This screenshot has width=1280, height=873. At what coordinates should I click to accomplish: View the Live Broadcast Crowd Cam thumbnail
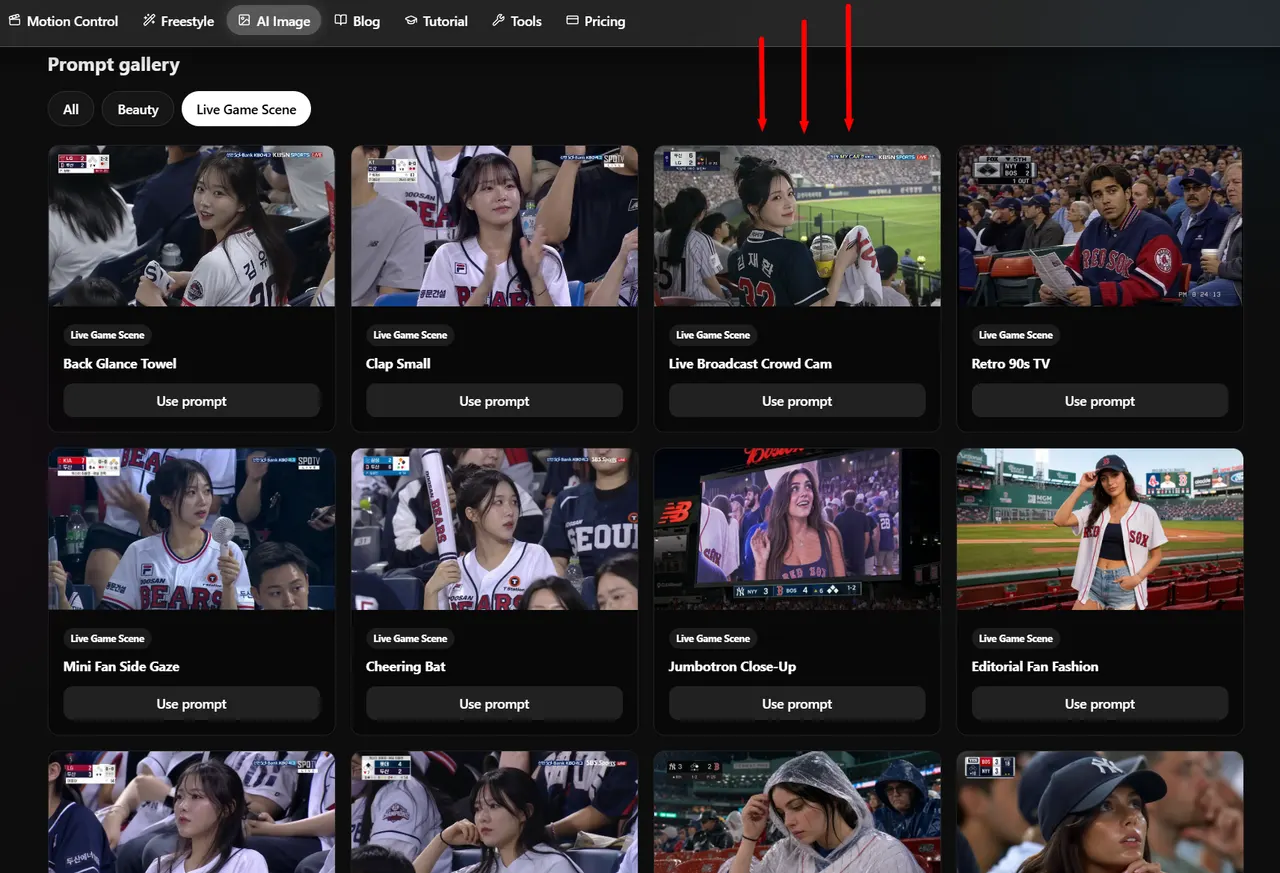(797, 226)
